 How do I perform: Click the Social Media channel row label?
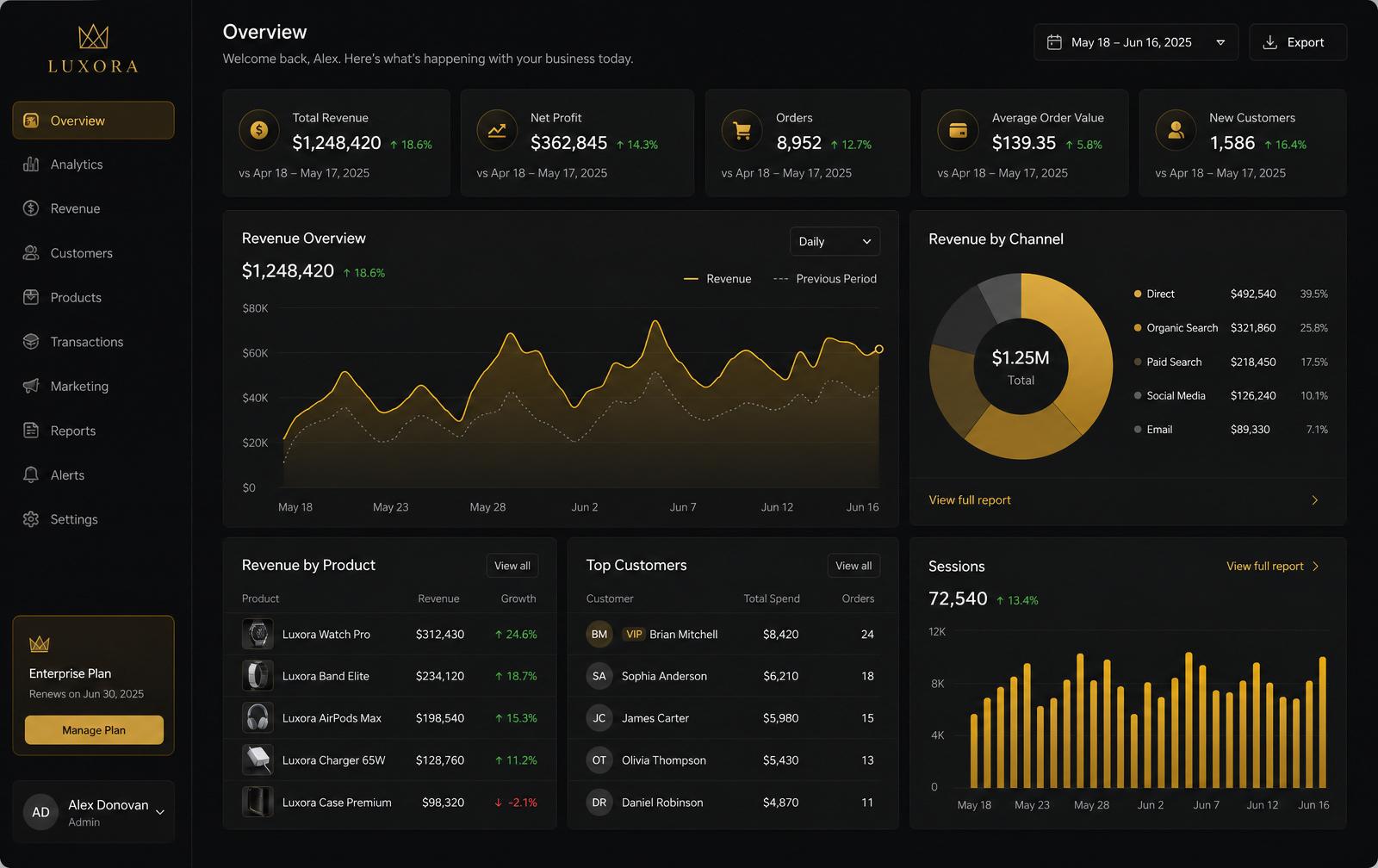coord(1176,396)
